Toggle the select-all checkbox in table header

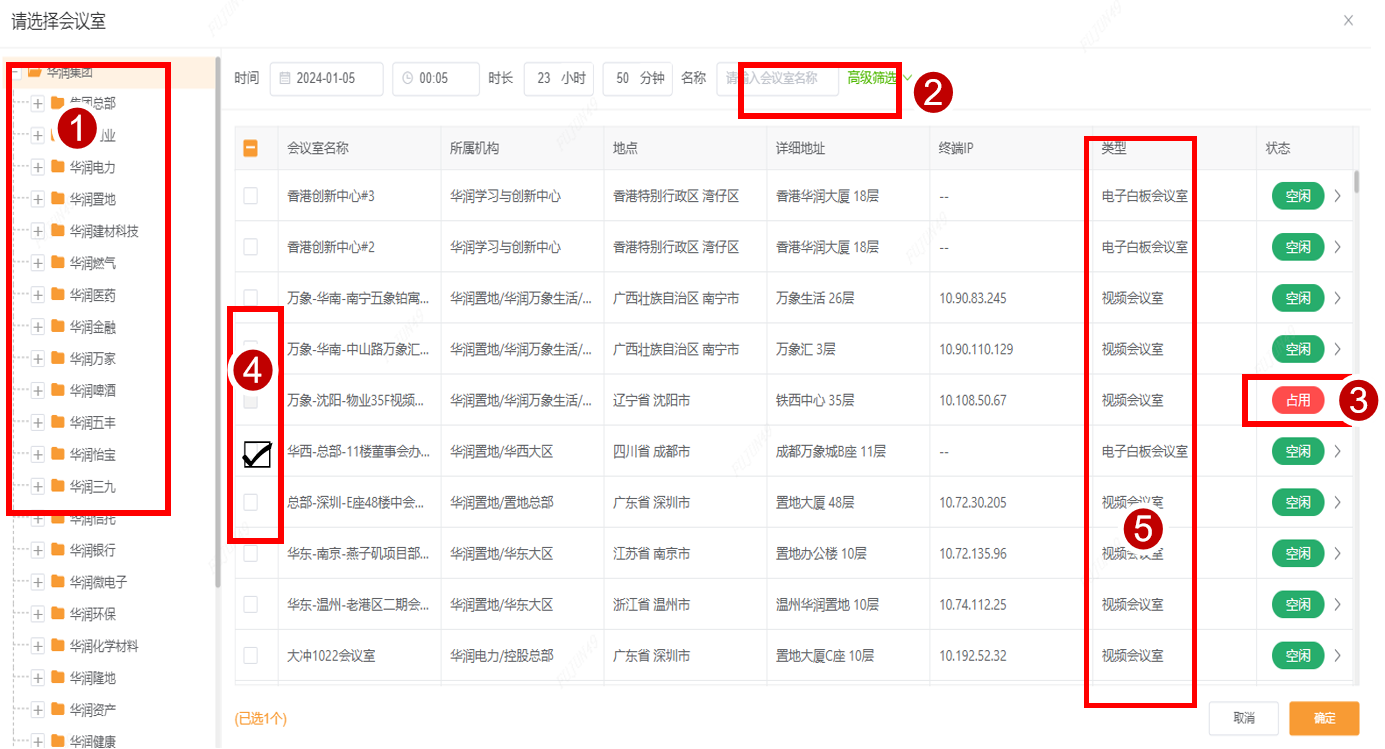click(x=251, y=148)
